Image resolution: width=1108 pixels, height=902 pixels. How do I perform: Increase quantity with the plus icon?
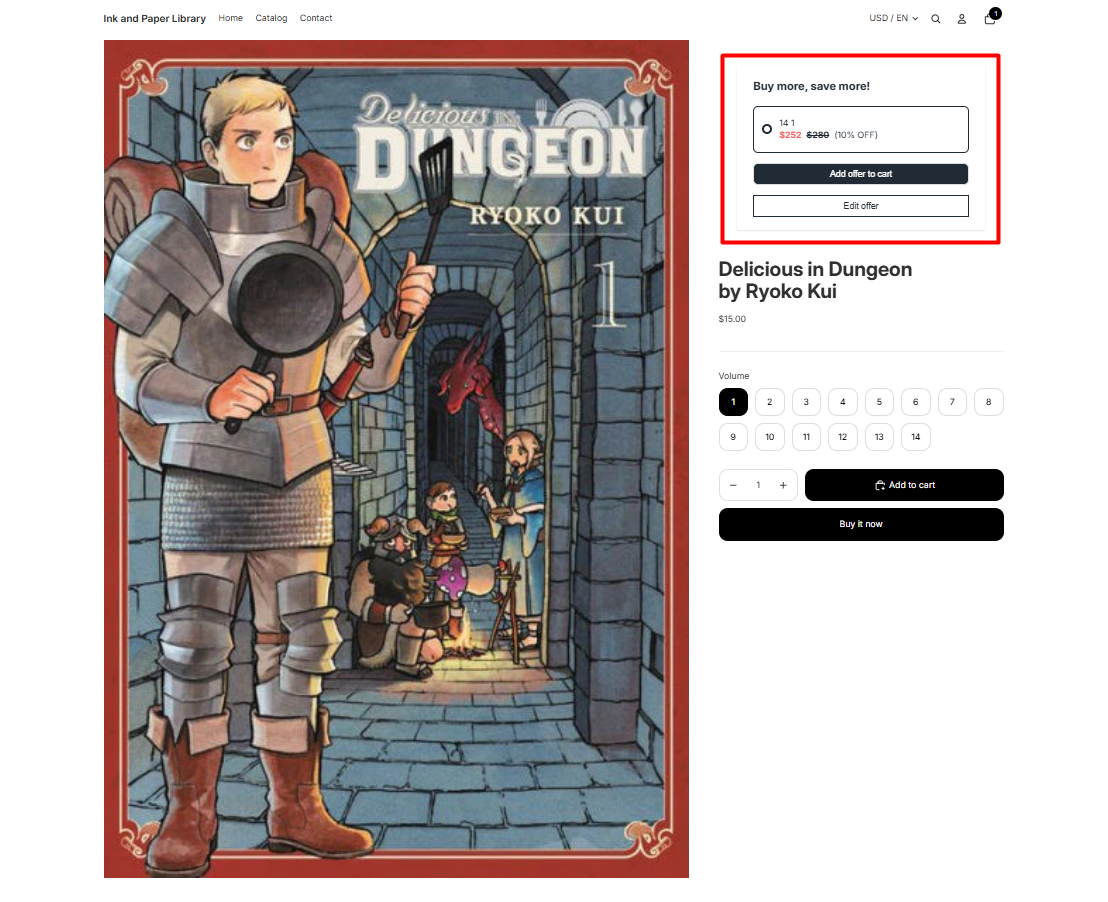click(x=783, y=485)
